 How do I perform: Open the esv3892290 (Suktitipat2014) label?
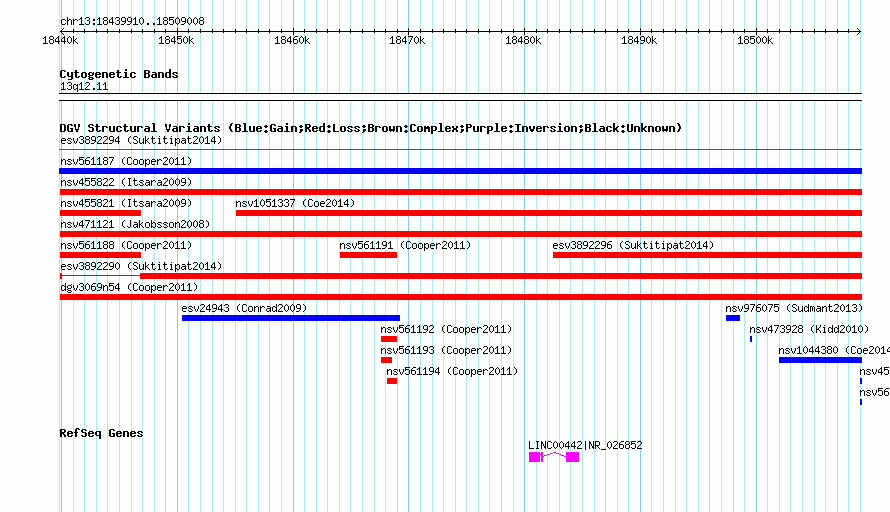141,266
